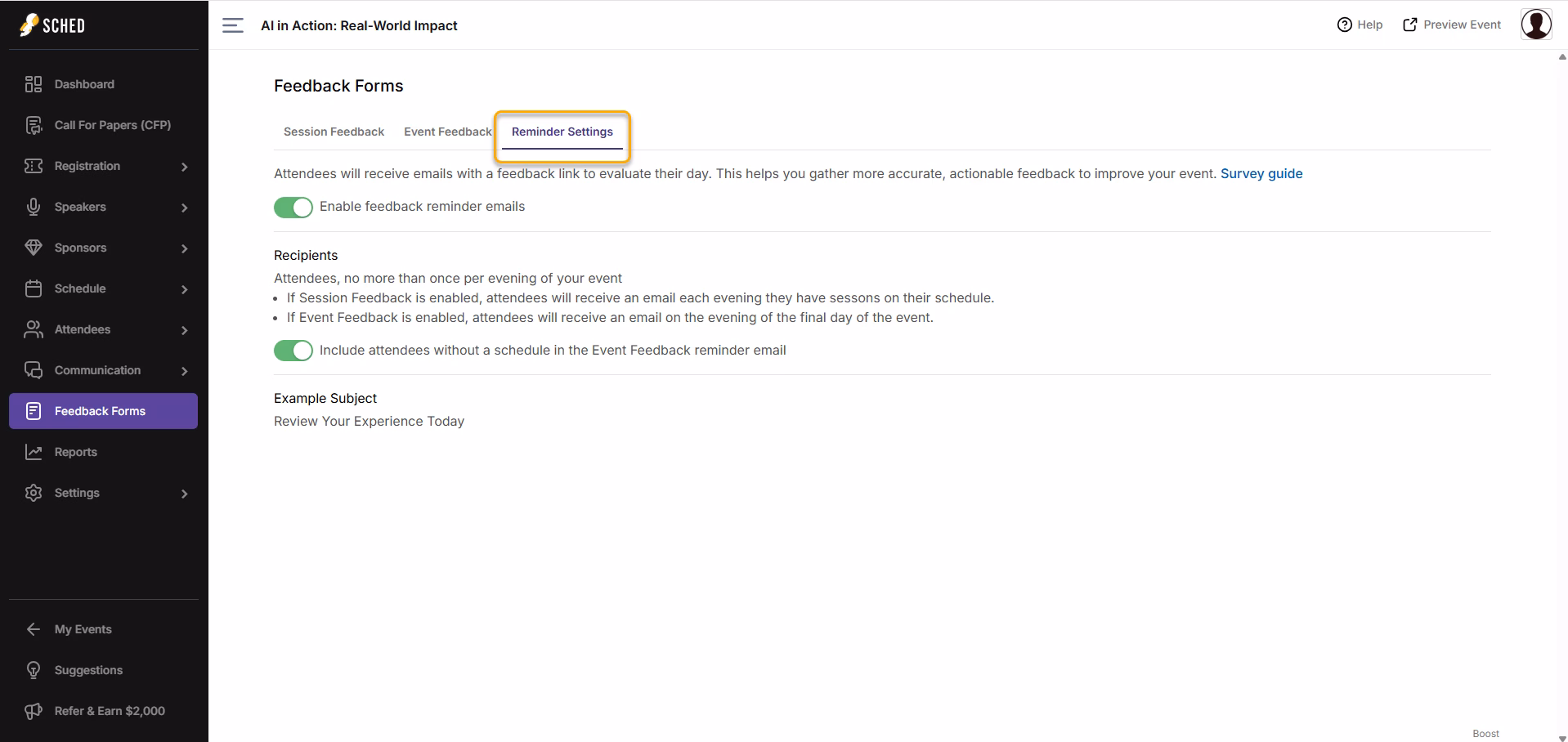The width and height of the screenshot is (1568, 742).
Task: Expand the Settings submenu chevron
Action: pyautogui.click(x=185, y=494)
